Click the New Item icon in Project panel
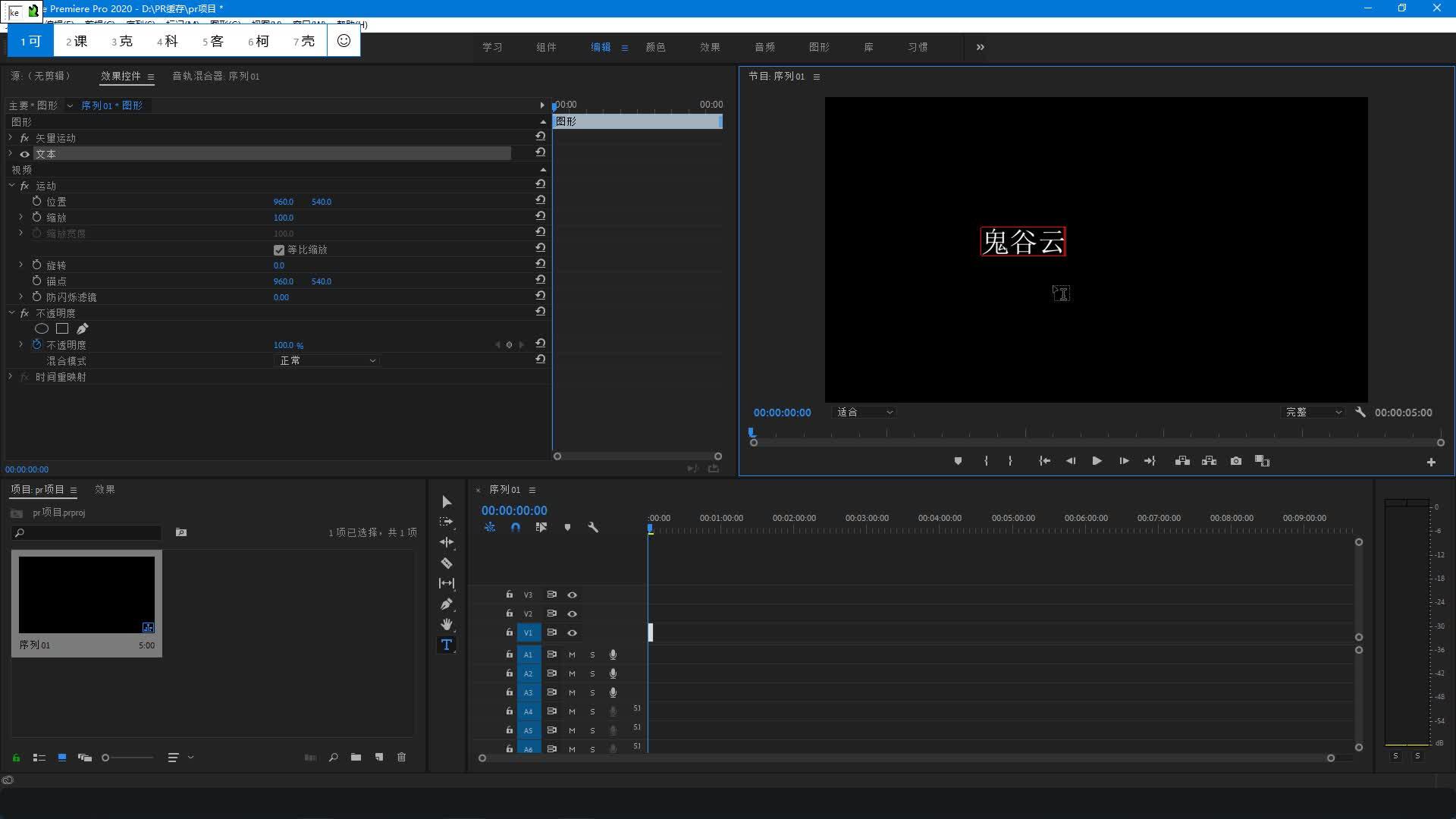Screen dimensions: 1456x819 tap(379, 757)
